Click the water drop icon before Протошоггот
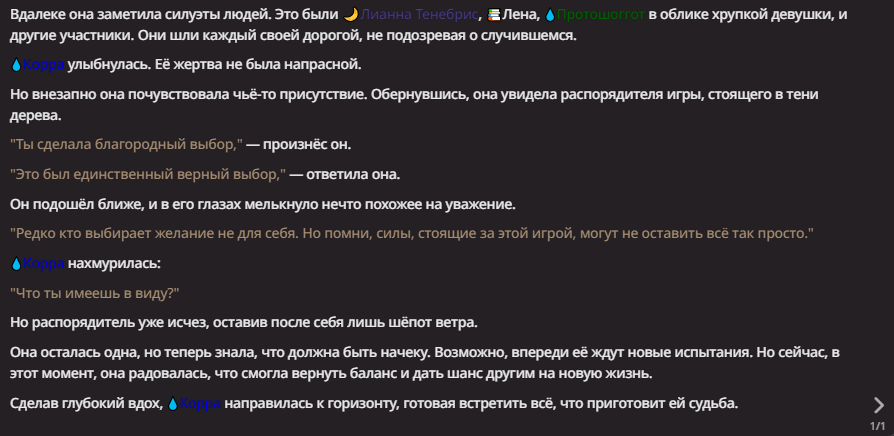The height and width of the screenshot is (436, 894). coord(550,15)
